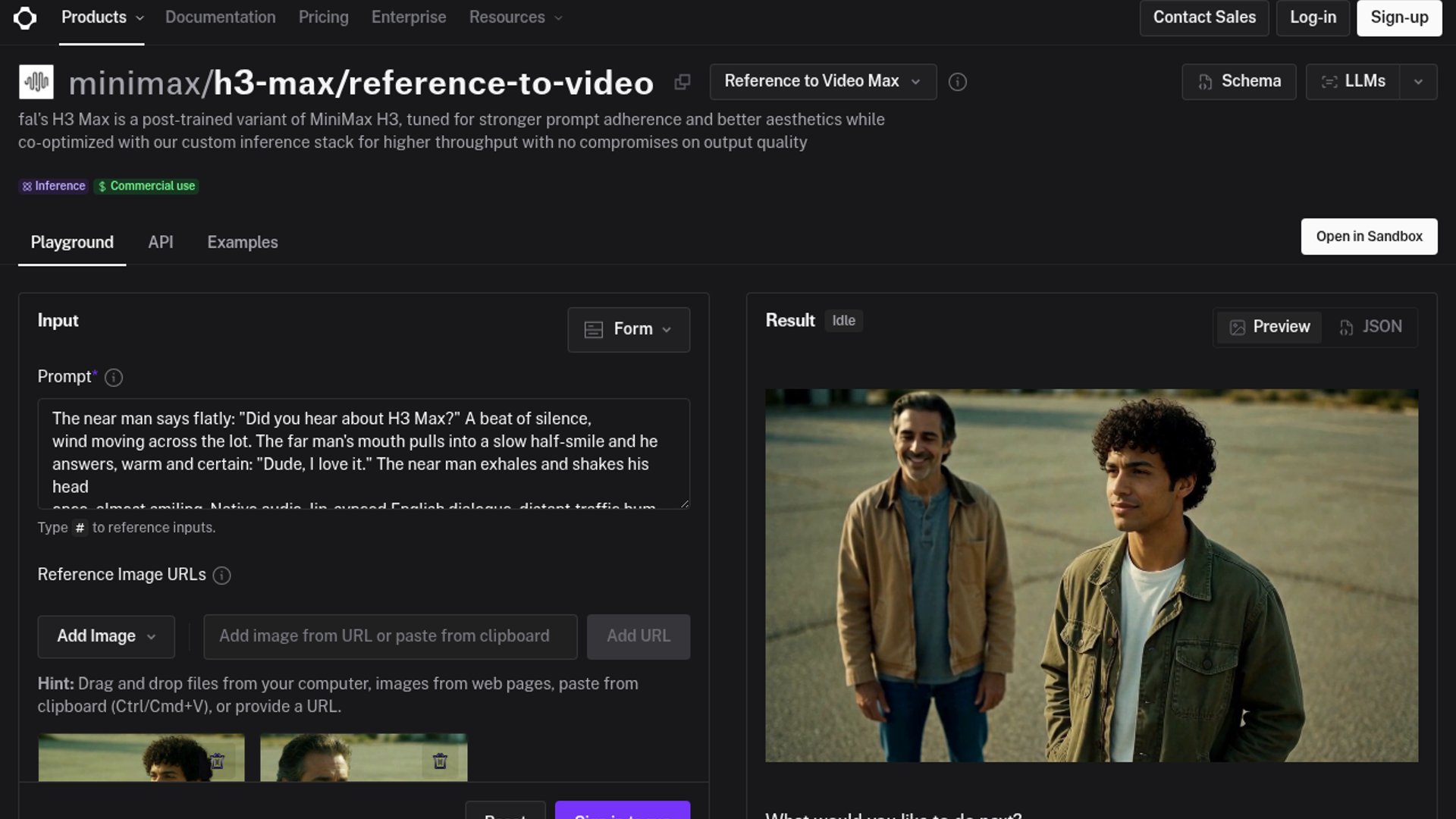This screenshot has height=819, width=1456.
Task: Click the Log-in button
Action: coord(1313,17)
